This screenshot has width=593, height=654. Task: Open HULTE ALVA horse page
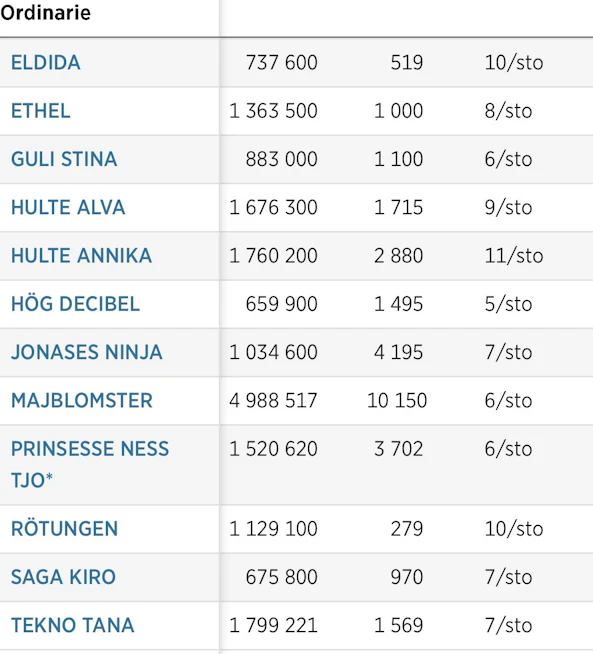tap(68, 208)
